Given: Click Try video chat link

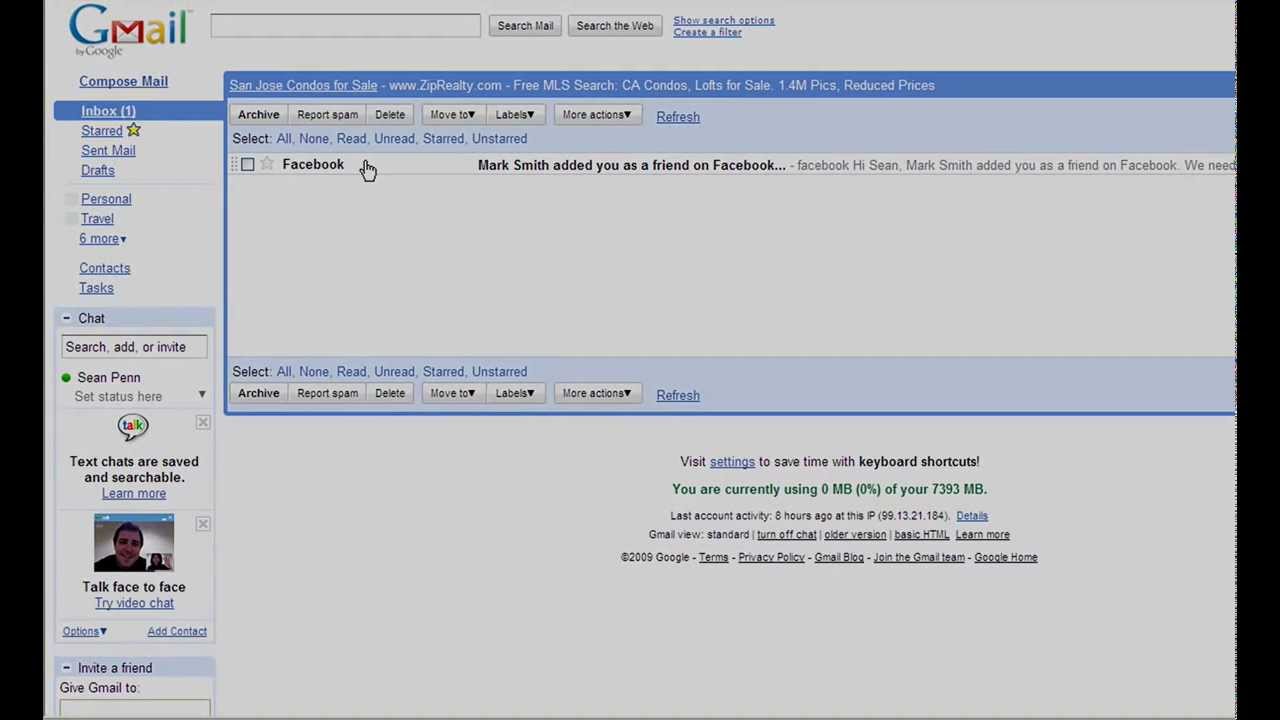Looking at the screenshot, I should click(x=134, y=603).
